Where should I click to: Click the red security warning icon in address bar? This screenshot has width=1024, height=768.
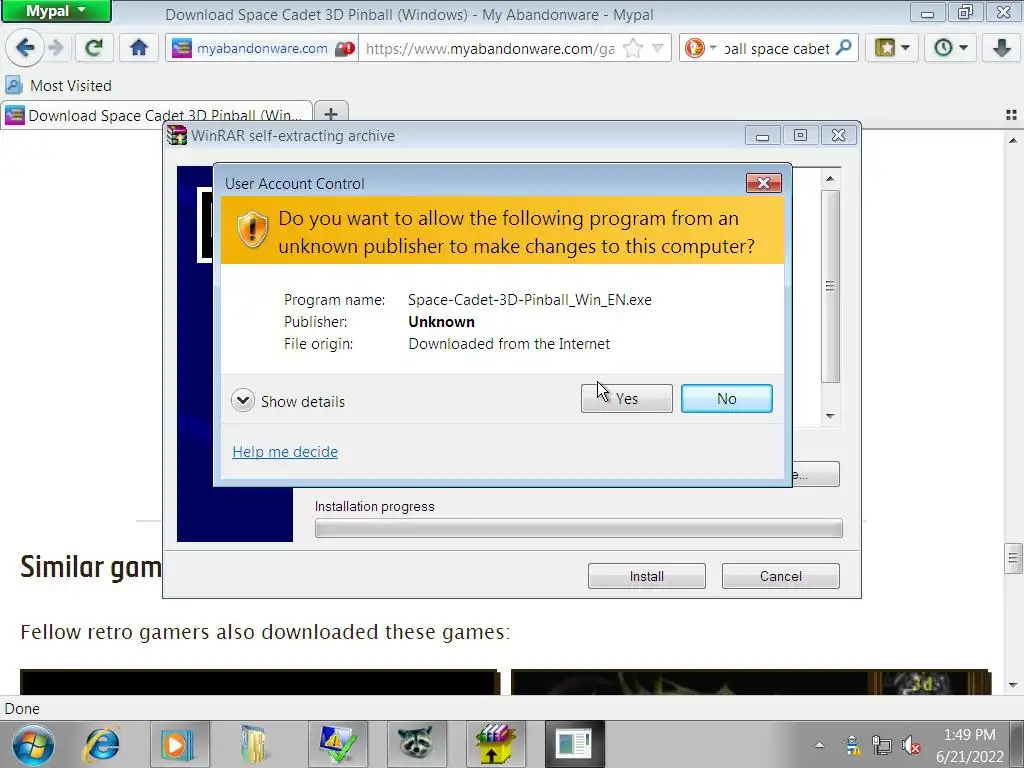coord(345,48)
